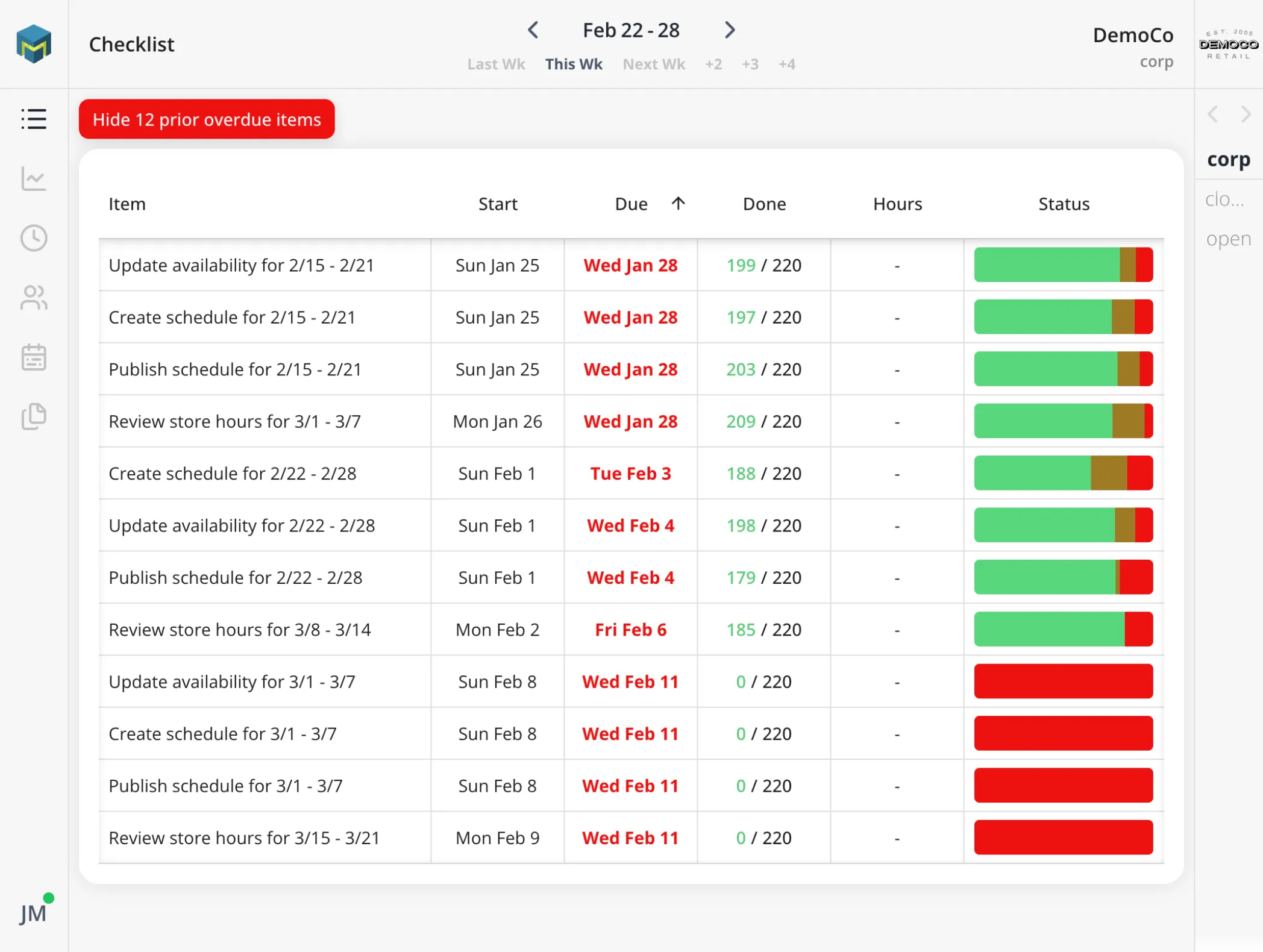
Task: Jump to the +4 weeks tab
Action: [x=787, y=64]
